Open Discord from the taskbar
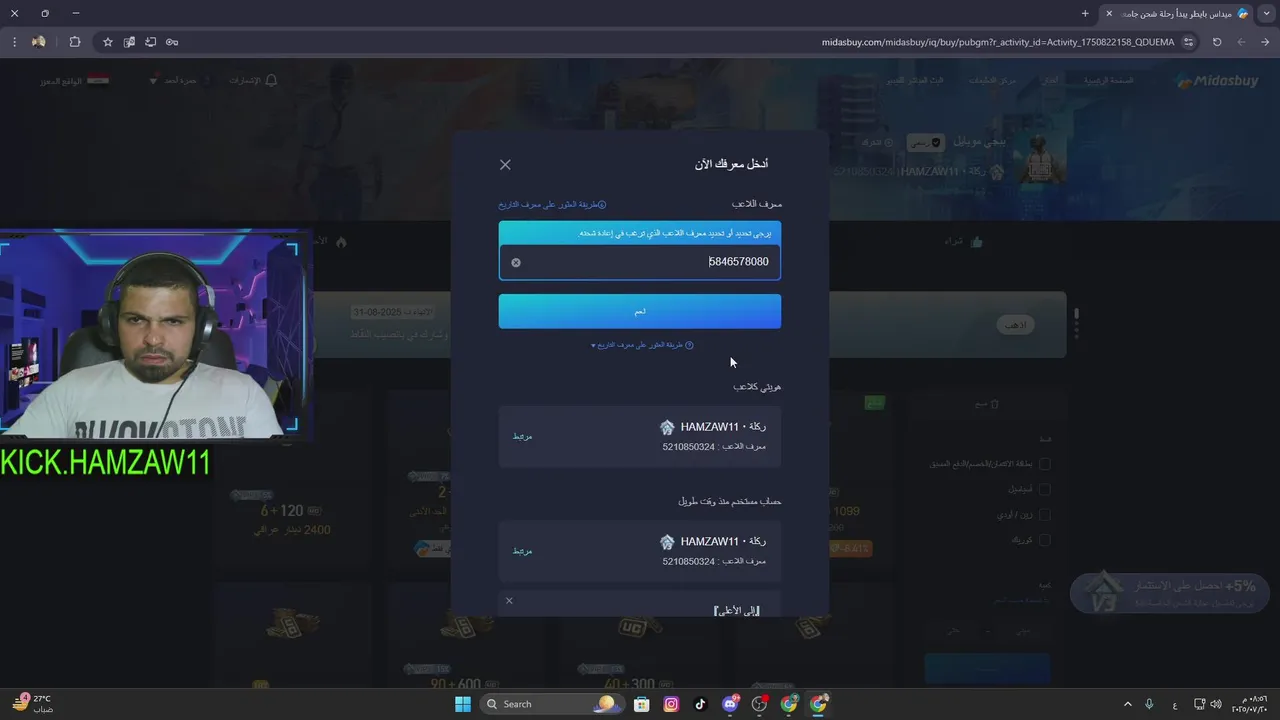1280x720 pixels. [730, 704]
